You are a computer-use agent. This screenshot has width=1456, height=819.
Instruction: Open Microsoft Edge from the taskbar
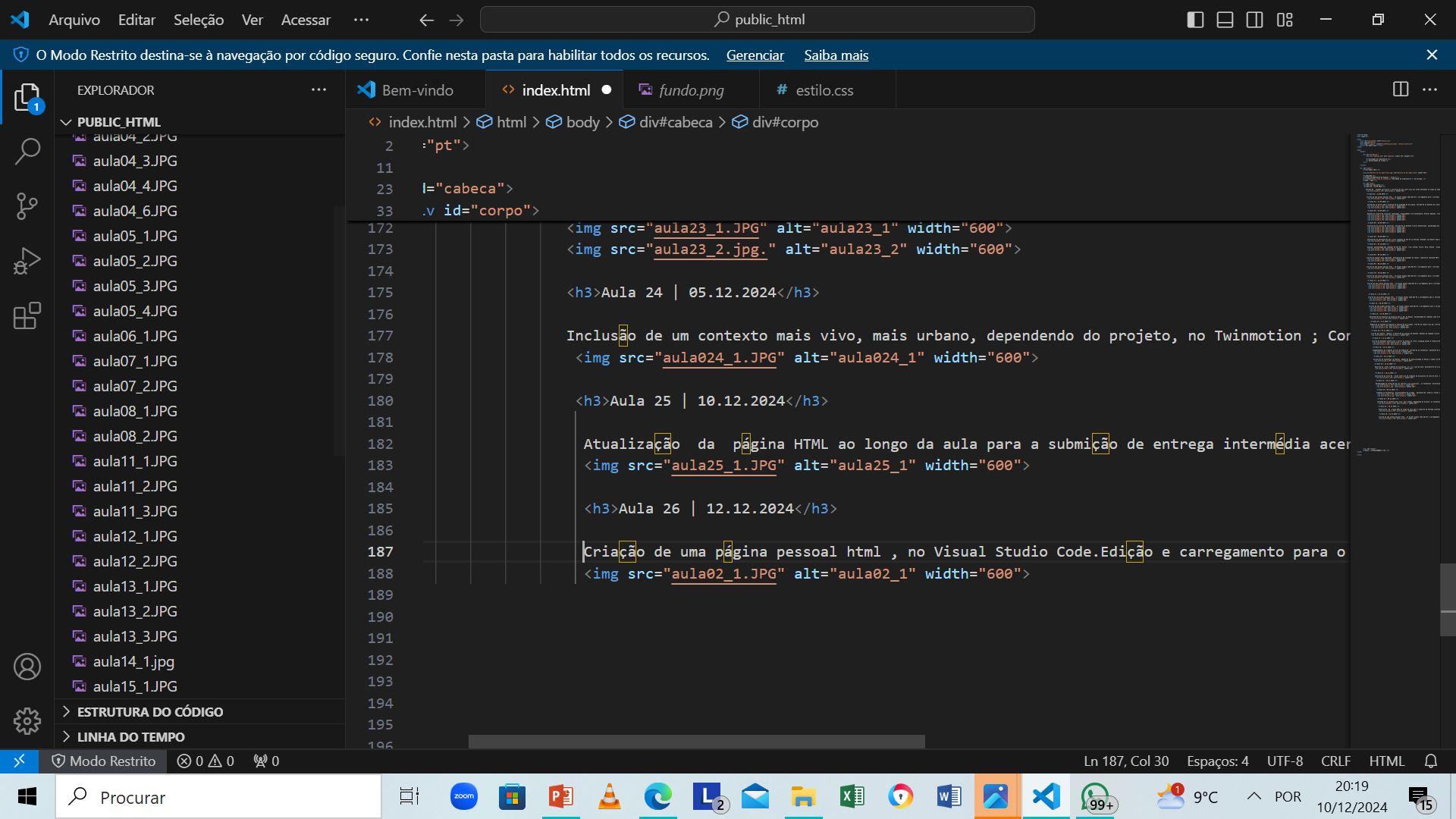[657, 797]
